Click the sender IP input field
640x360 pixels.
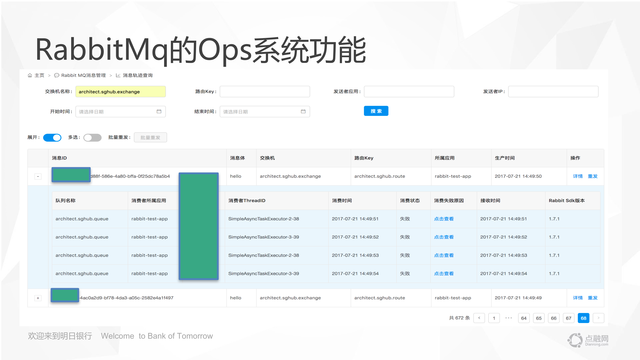click(x=553, y=91)
